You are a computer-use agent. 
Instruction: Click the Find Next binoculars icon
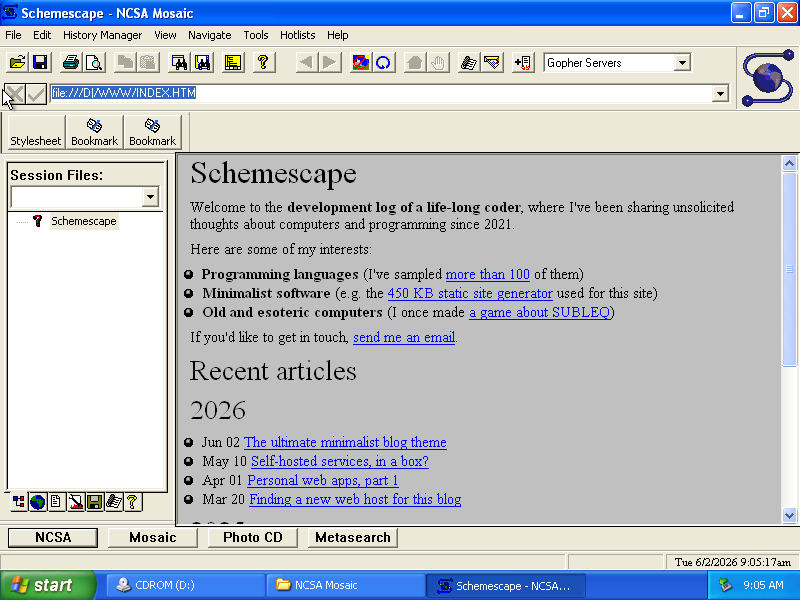203,63
